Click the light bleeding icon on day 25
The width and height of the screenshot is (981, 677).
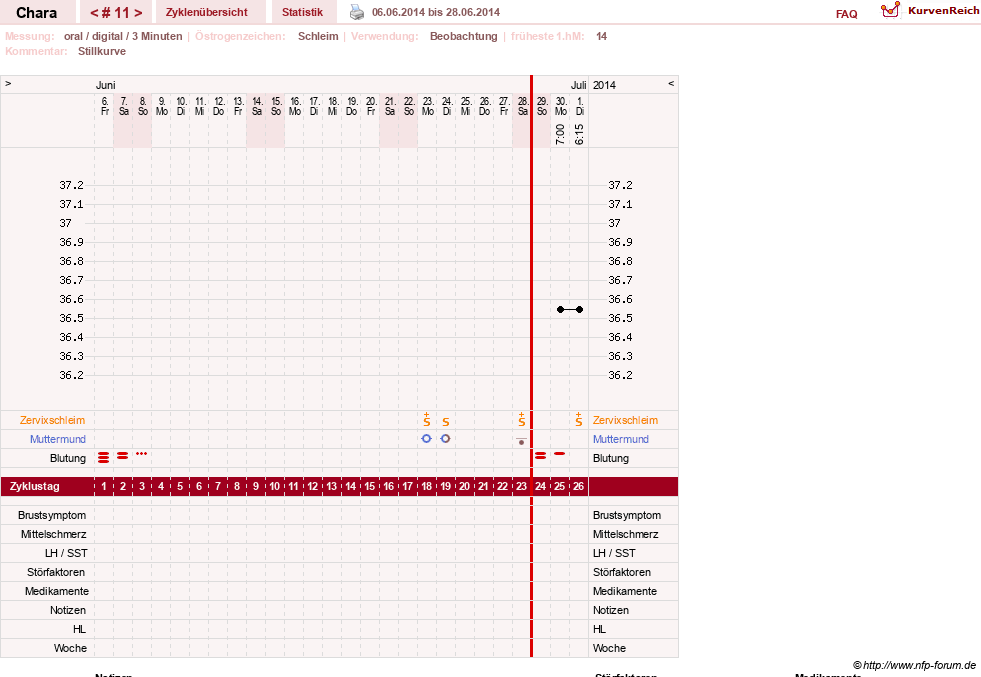point(559,454)
